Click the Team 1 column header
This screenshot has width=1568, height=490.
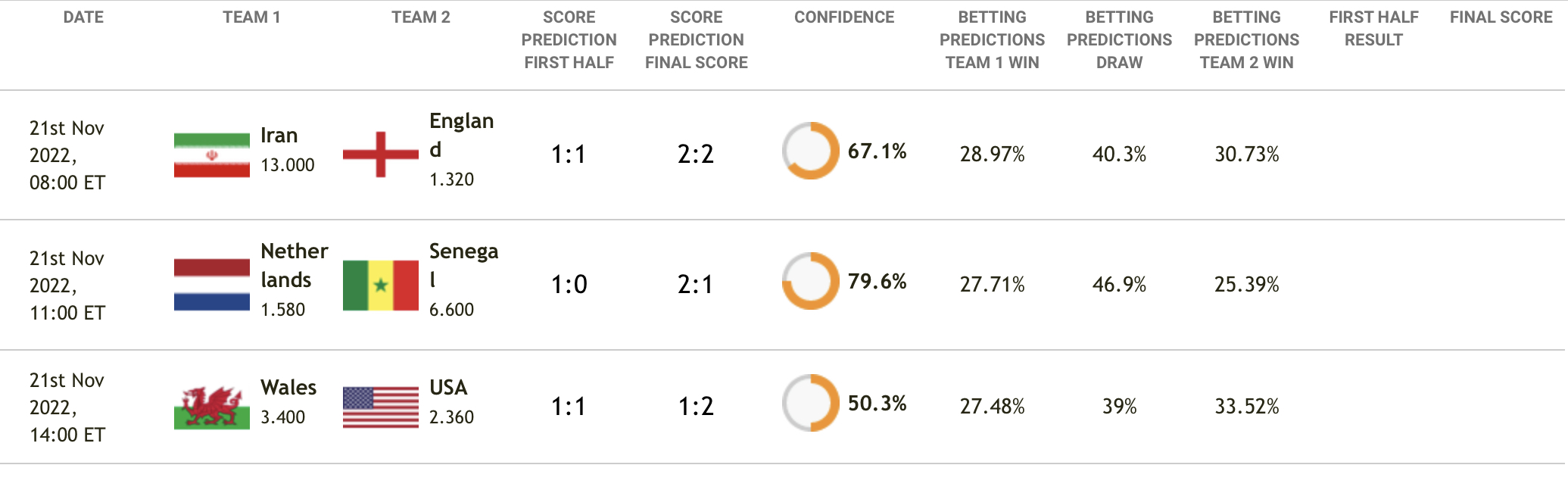click(251, 17)
